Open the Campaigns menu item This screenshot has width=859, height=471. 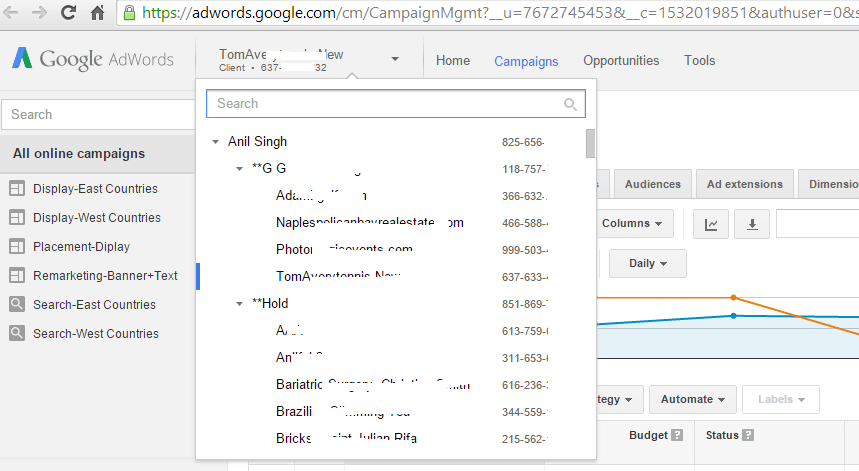526,61
